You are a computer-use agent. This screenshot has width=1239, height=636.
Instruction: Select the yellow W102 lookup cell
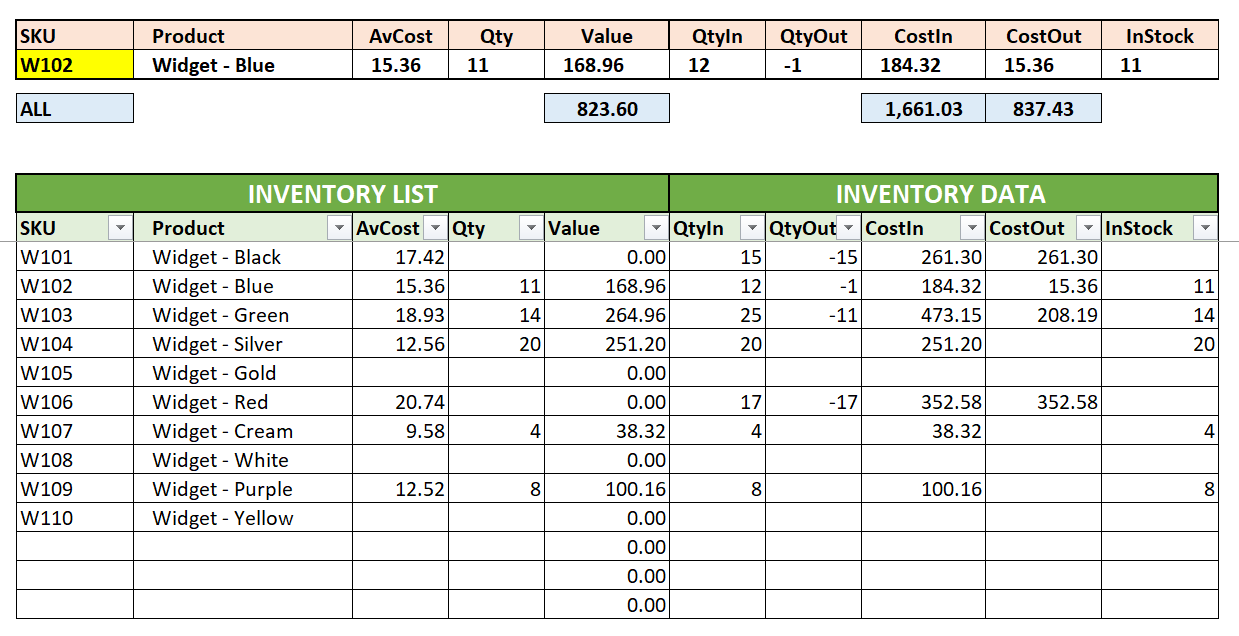75,65
